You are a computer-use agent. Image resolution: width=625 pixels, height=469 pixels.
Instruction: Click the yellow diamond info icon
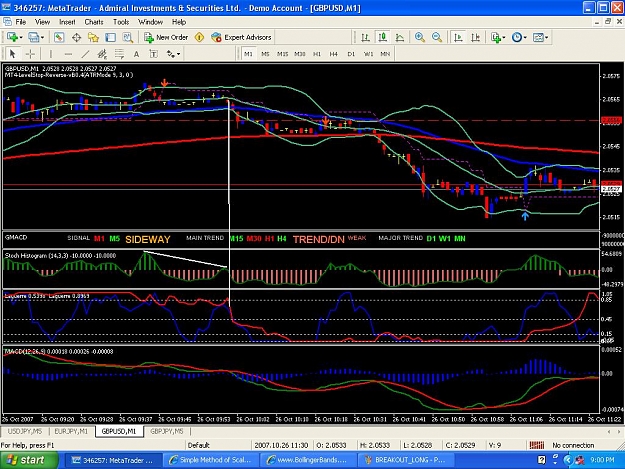click(x=199, y=37)
